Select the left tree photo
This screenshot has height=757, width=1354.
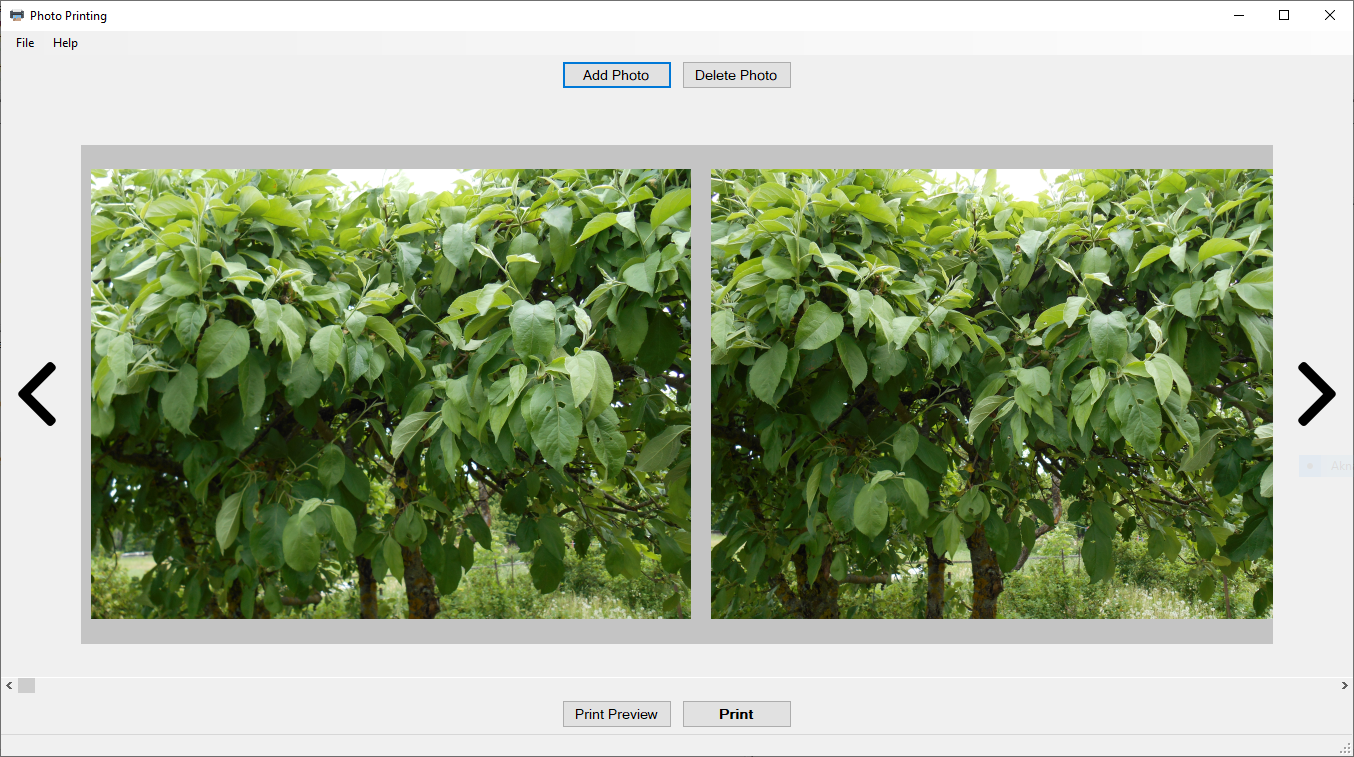[390, 393]
